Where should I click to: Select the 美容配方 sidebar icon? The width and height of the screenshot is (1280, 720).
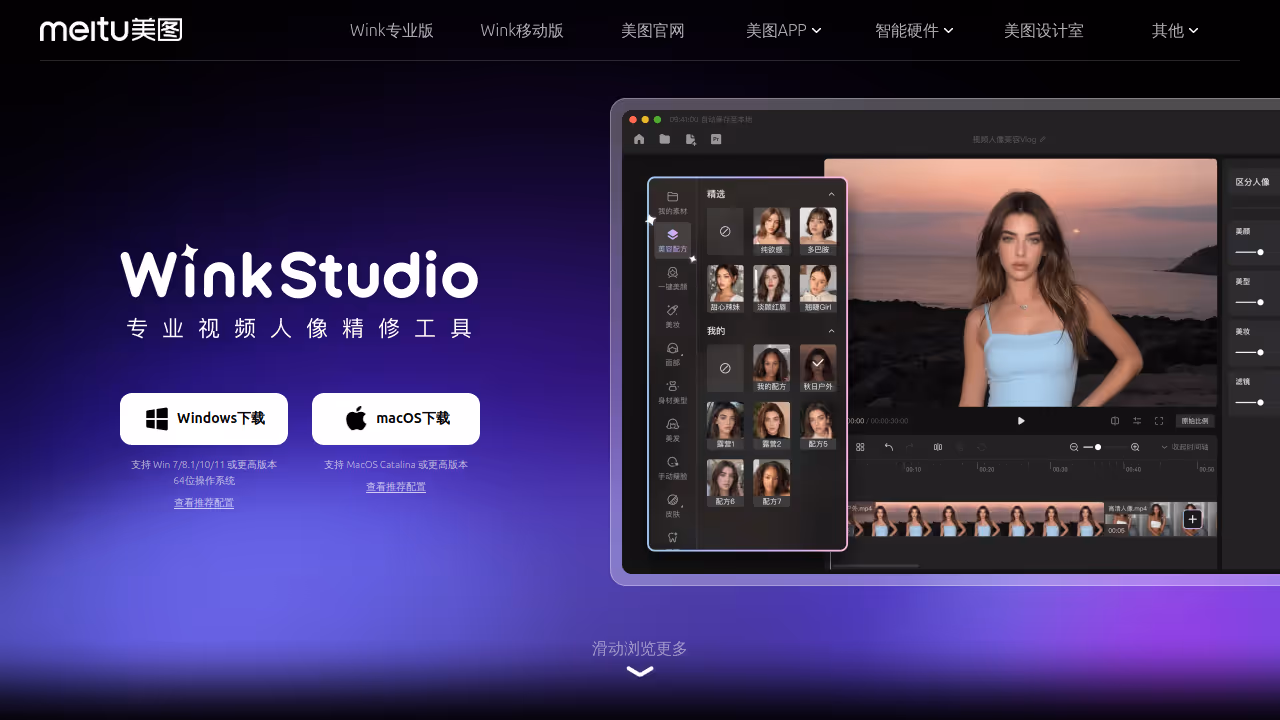click(x=672, y=239)
